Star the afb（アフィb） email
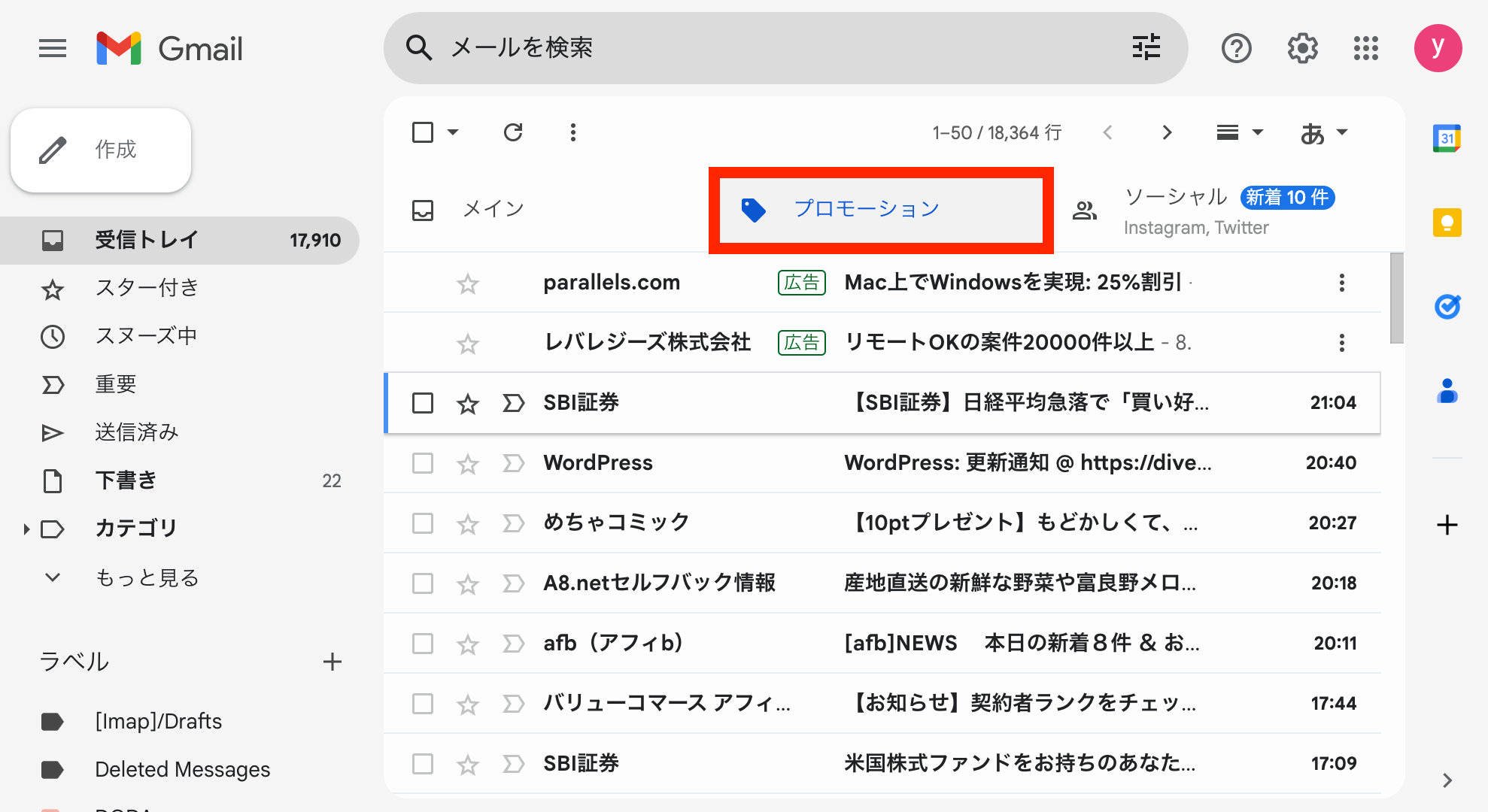This screenshot has height=812, width=1488. (x=468, y=644)
